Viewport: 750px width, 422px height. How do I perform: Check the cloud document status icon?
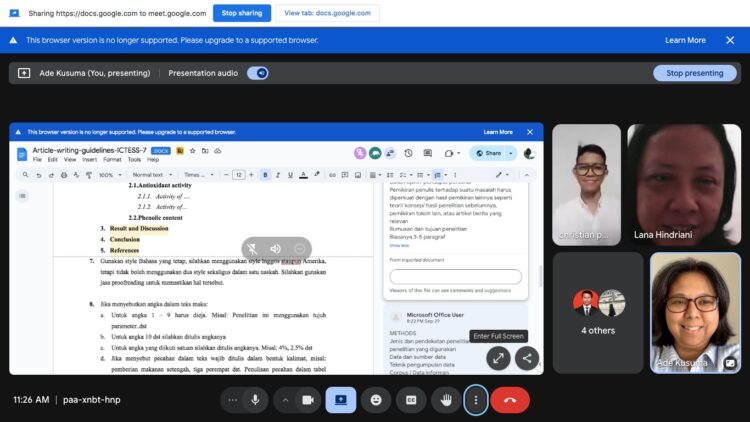tap(218, 151)
